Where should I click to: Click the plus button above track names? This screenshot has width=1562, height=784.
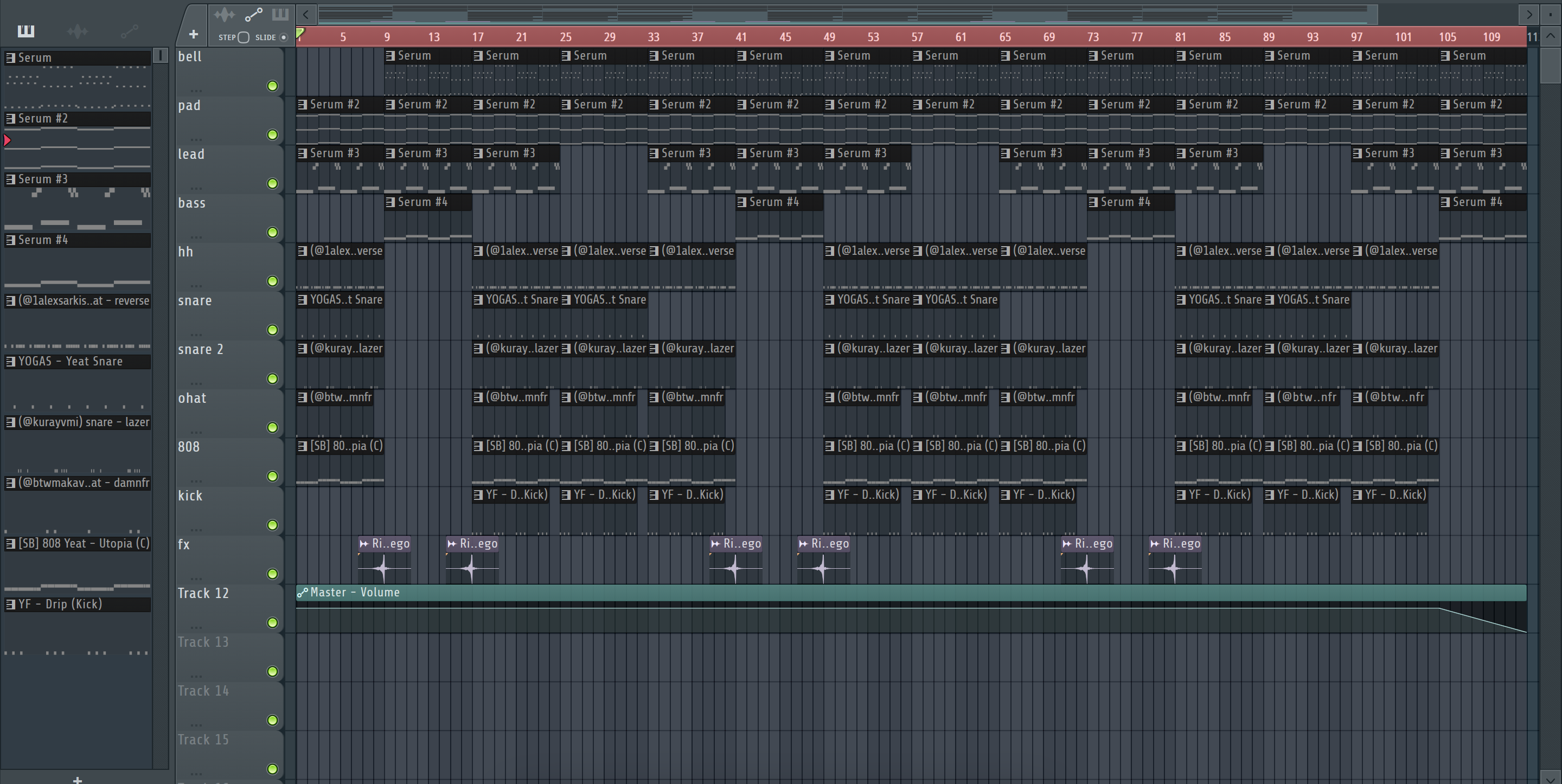tap(194, 35)
